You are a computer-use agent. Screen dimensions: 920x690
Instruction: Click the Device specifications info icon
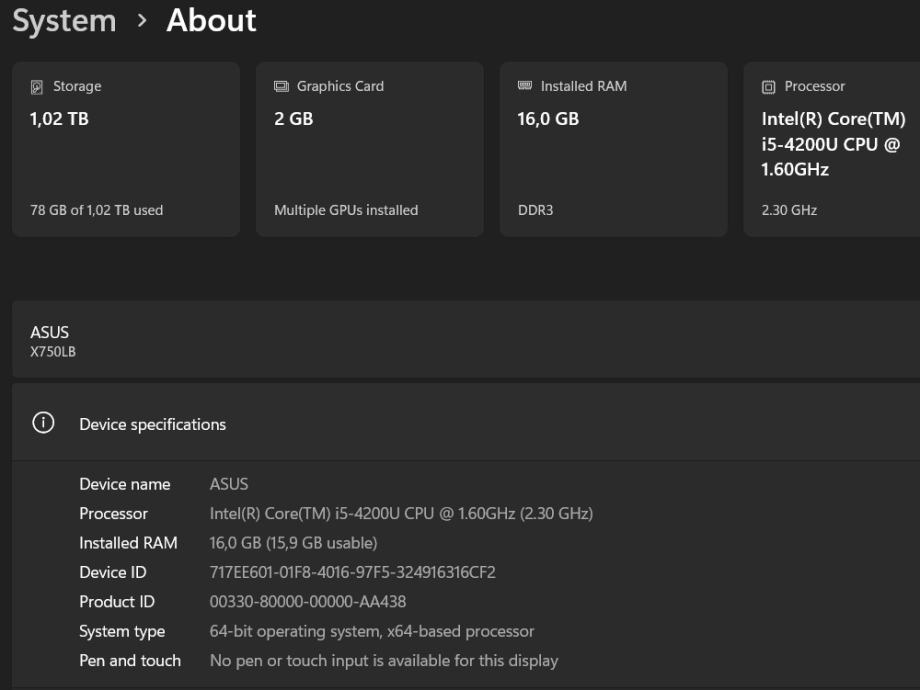(x=43, y=423)
